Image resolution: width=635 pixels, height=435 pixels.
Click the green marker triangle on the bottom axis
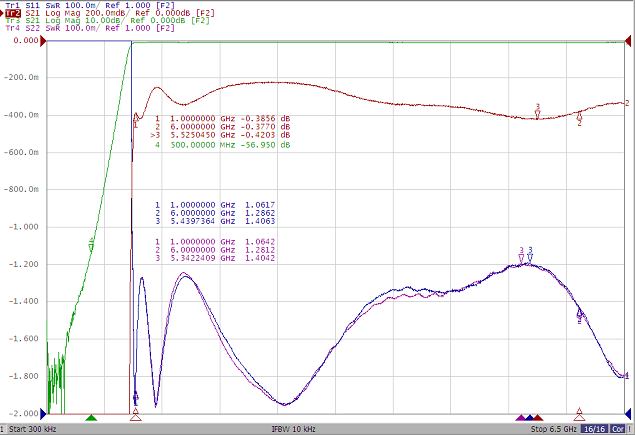pos(92,417)
